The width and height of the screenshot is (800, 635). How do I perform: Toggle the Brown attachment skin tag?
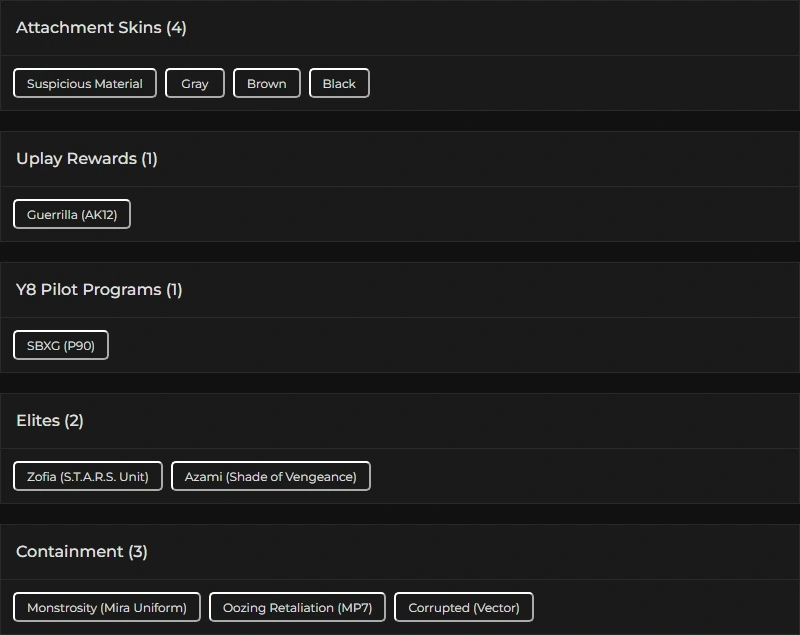(x=266, y=84)
